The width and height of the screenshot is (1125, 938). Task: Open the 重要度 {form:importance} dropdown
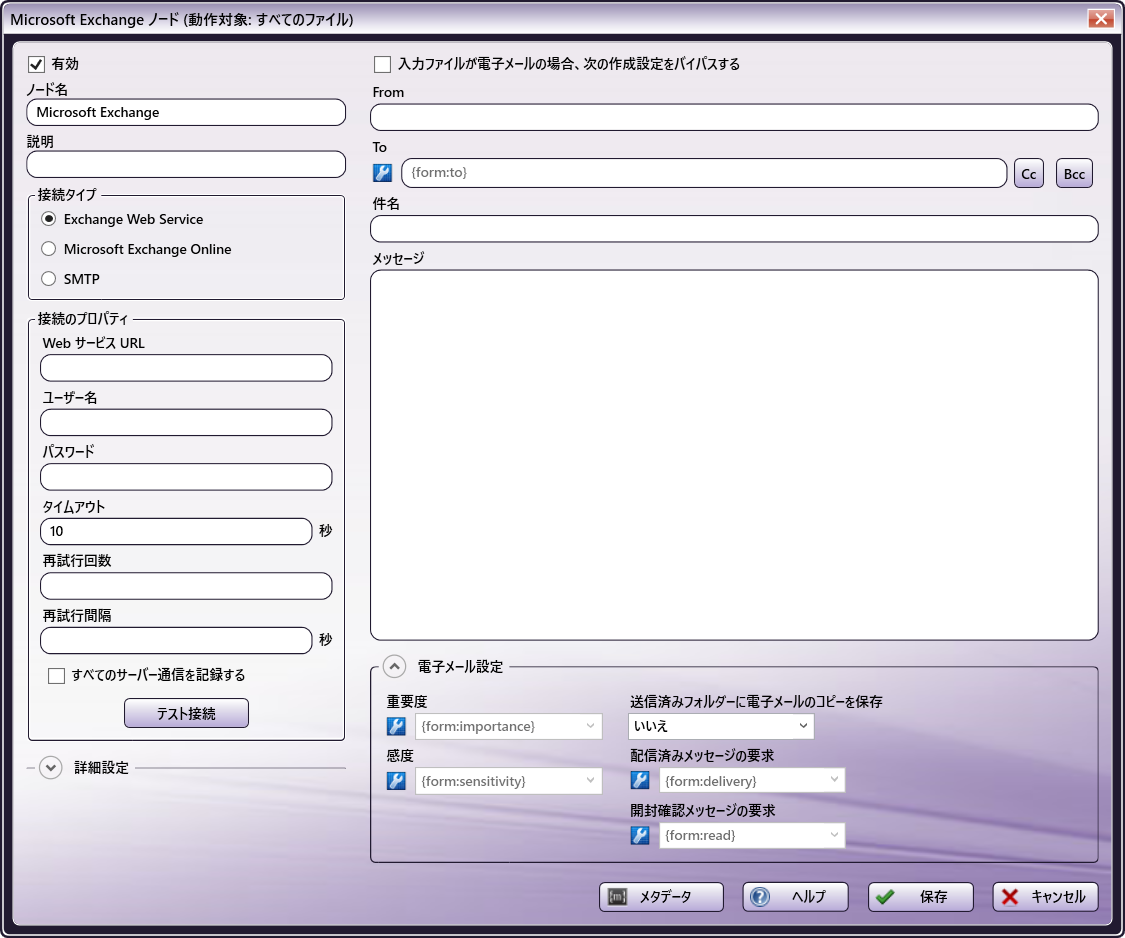tap(509, 726)
